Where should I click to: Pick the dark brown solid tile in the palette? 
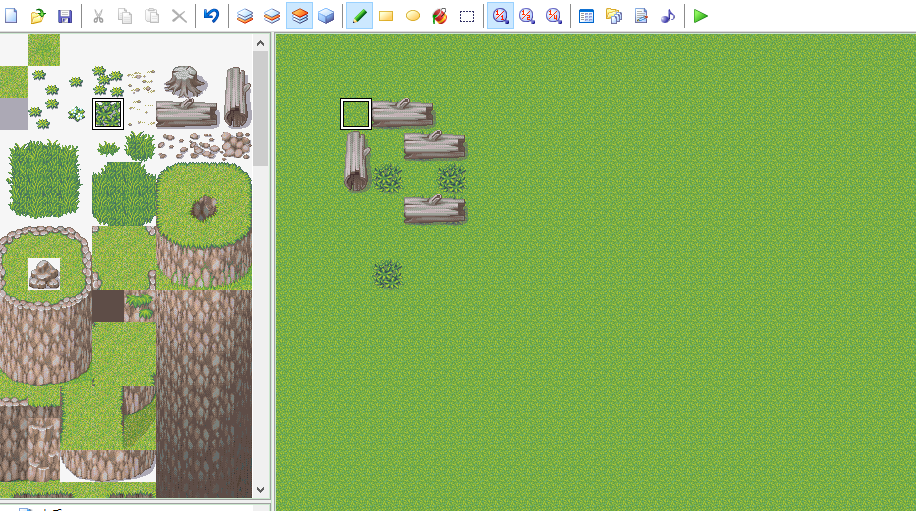pyautogui.click(x=107, y=305)
